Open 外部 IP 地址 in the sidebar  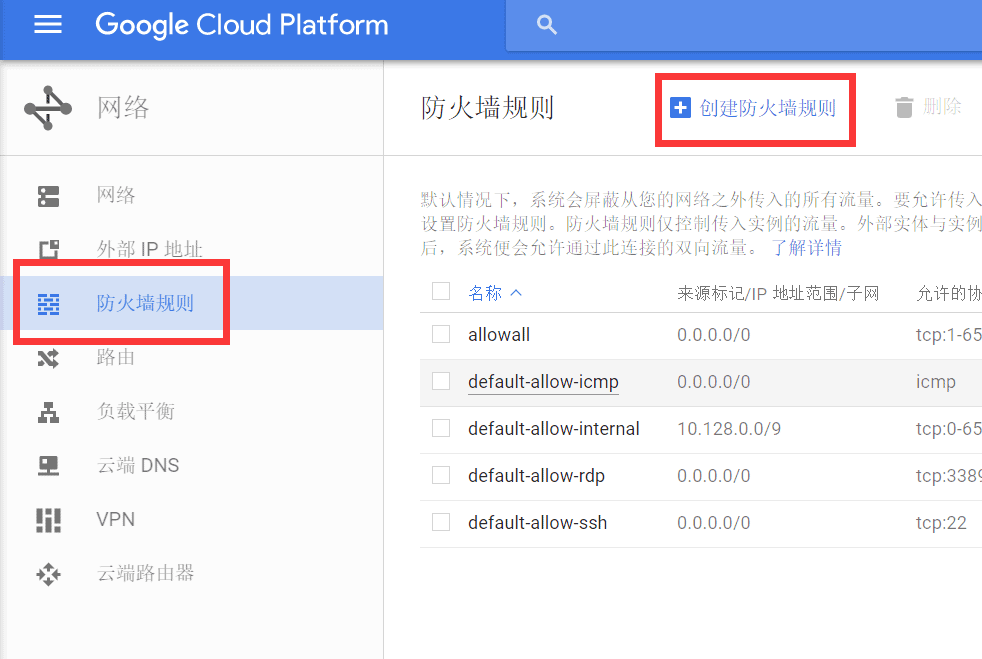tap(149, 249)
